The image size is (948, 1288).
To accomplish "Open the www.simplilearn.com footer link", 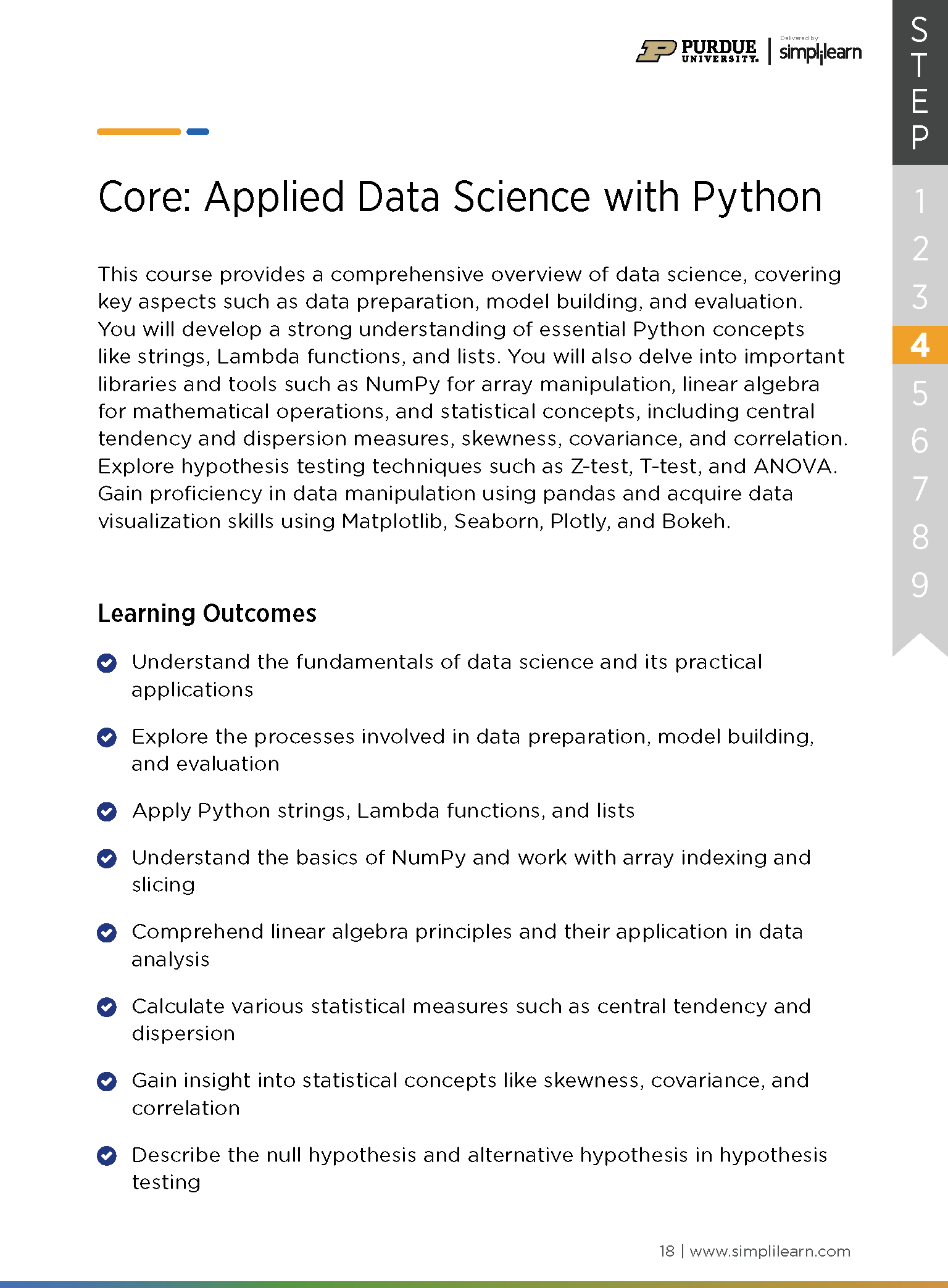I will tap(770, 1251).
